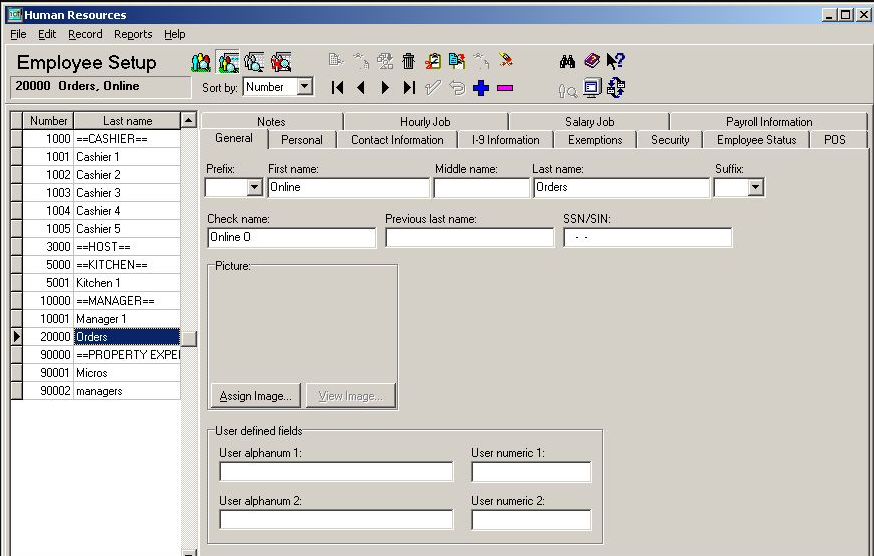Viewport: 874px width, 556px height.
Task: Switch to the Employee Status tab
Action: pyautogui.click(x=756, y=140)
